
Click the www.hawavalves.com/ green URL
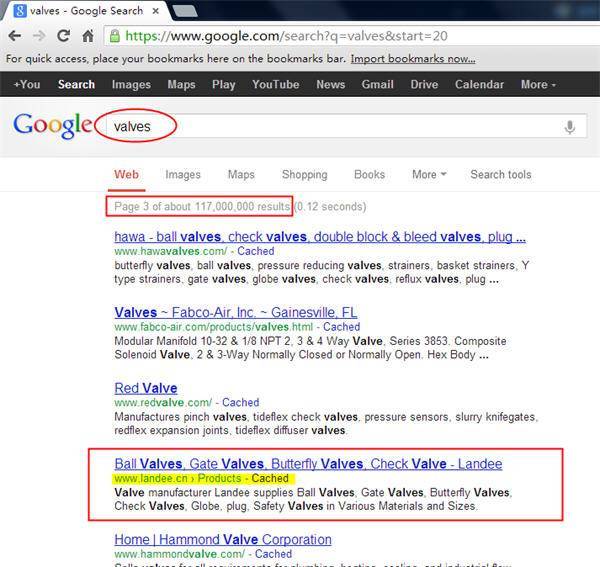tap(171, 251)
